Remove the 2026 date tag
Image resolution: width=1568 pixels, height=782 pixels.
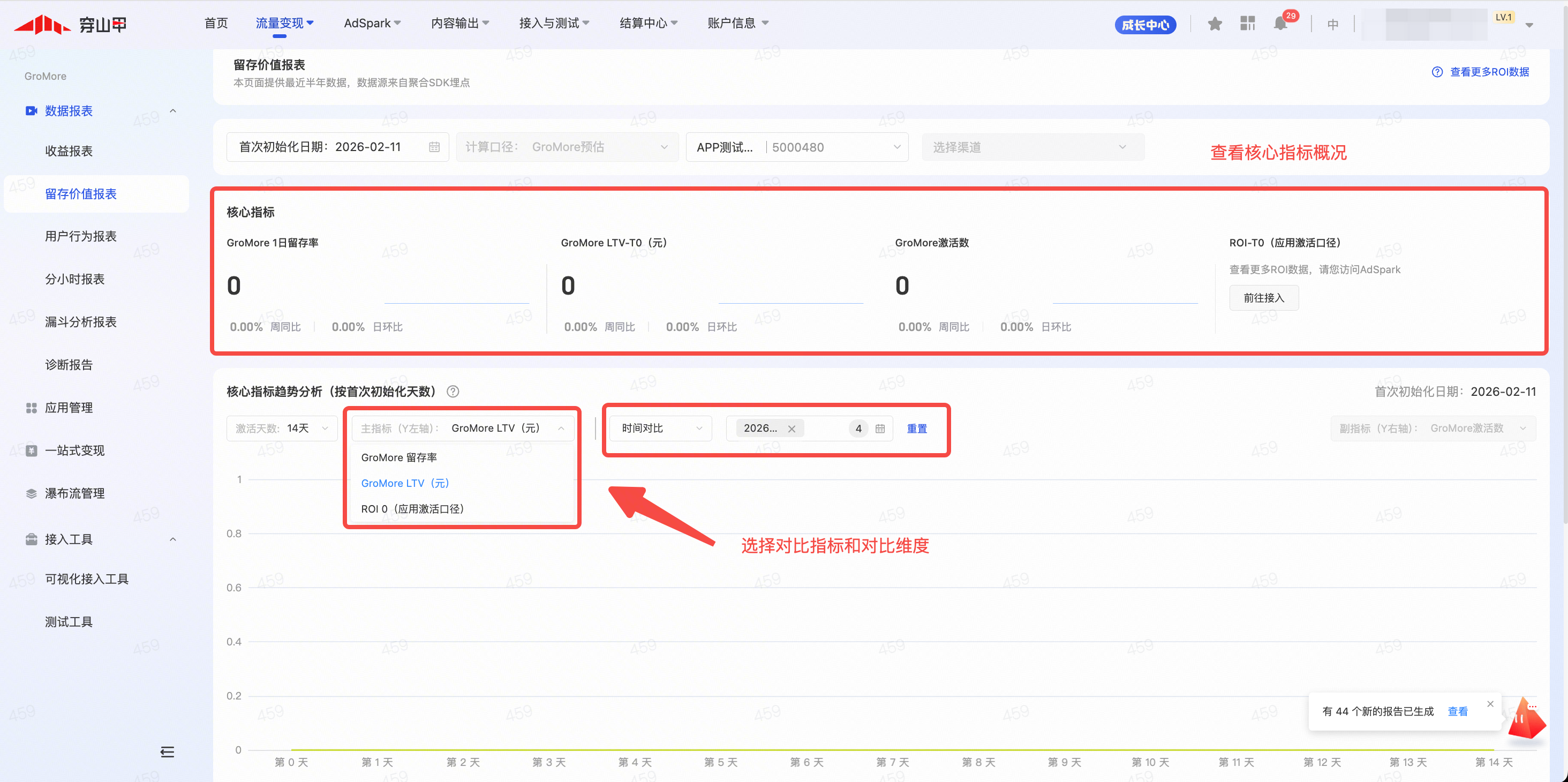click(791, 428)
